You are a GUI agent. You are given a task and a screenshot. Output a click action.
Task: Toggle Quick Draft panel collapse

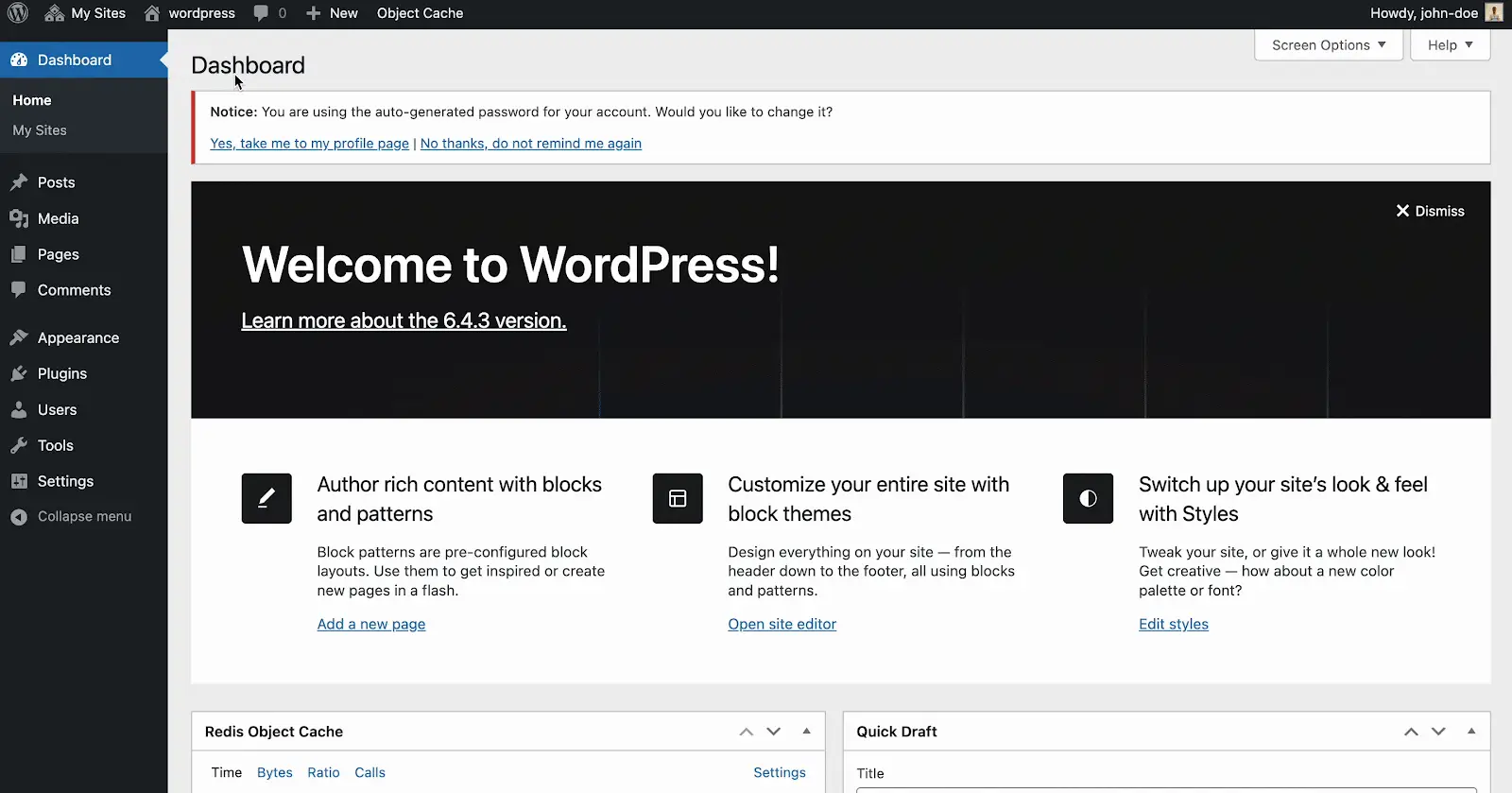[x=1471, y=732]
